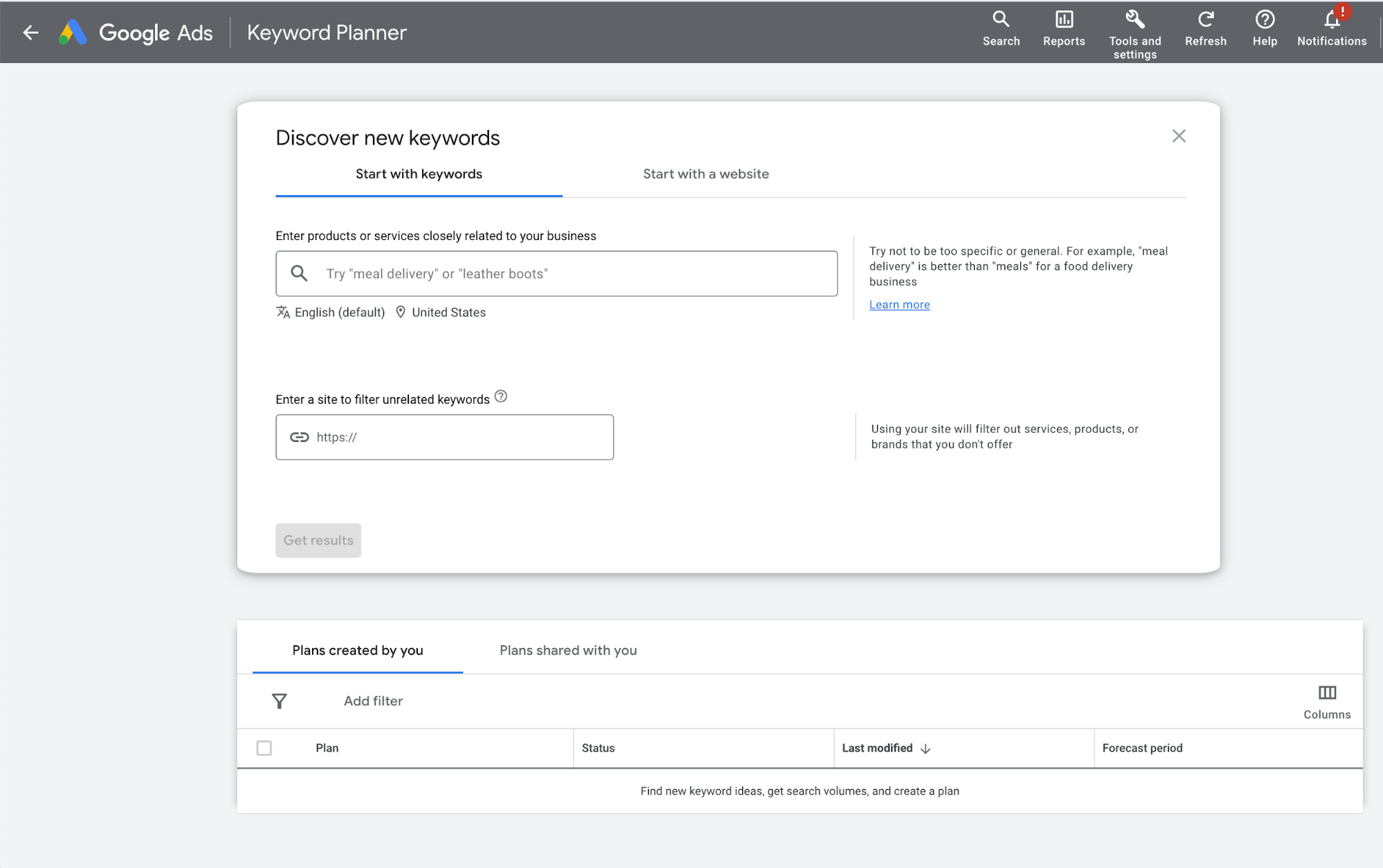1383x868 pixels.
Task: Close the Discover new keywords panel
Action: tap(1178, 136)
